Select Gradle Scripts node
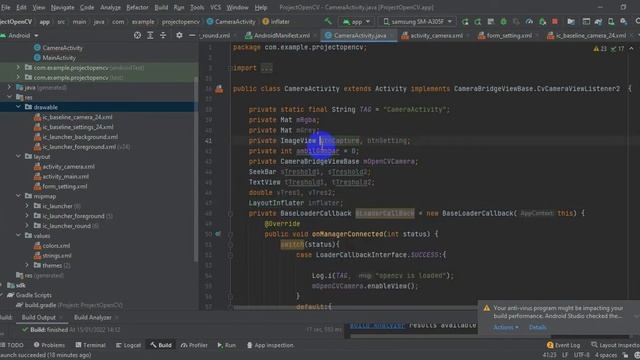 click(x=33, y=295)
